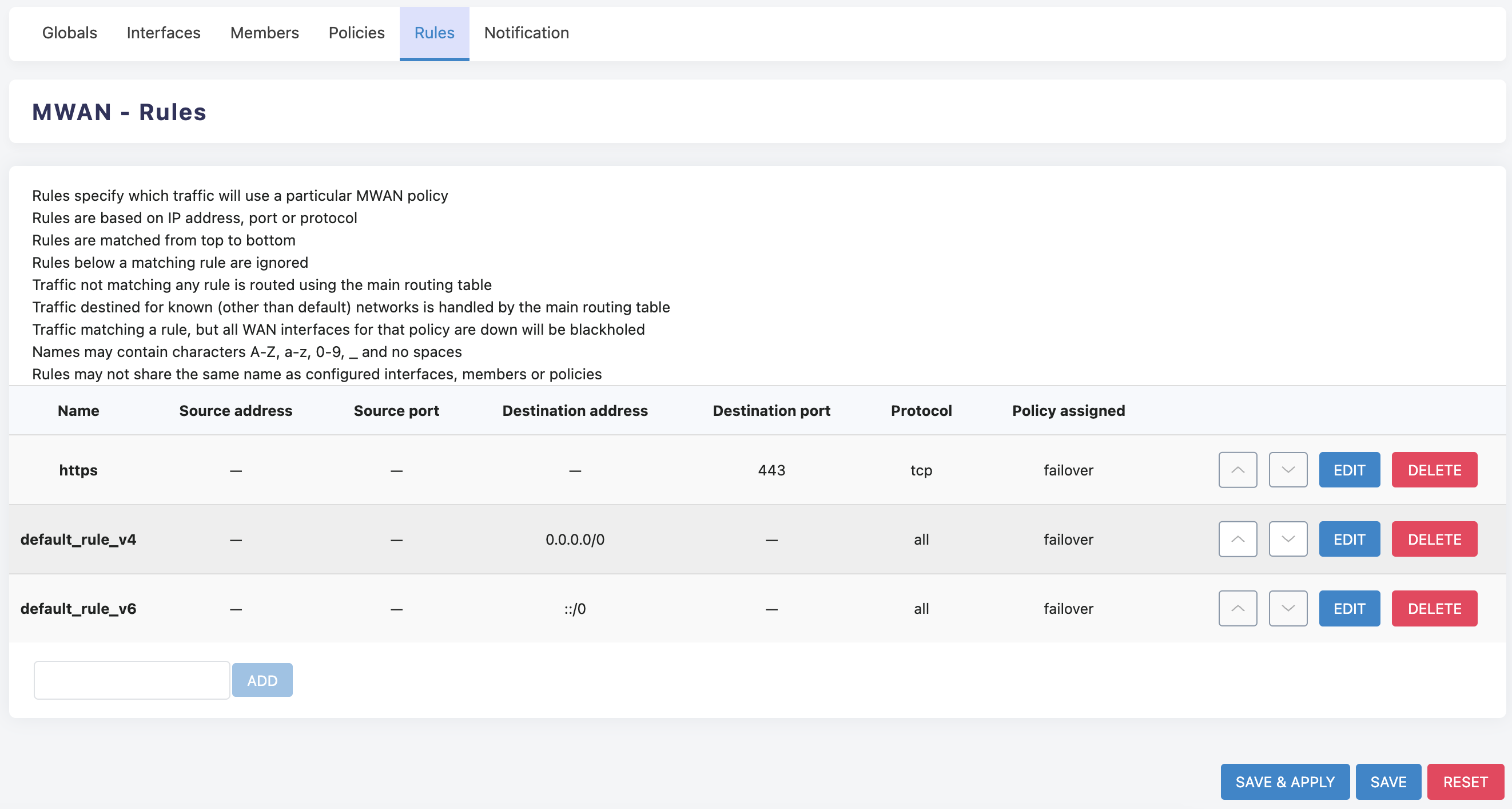Image resolution: width=1512 pixels, height=809 pixels.
Task: Edit the default_rule_v4 rule
Action: (1349, 539)
